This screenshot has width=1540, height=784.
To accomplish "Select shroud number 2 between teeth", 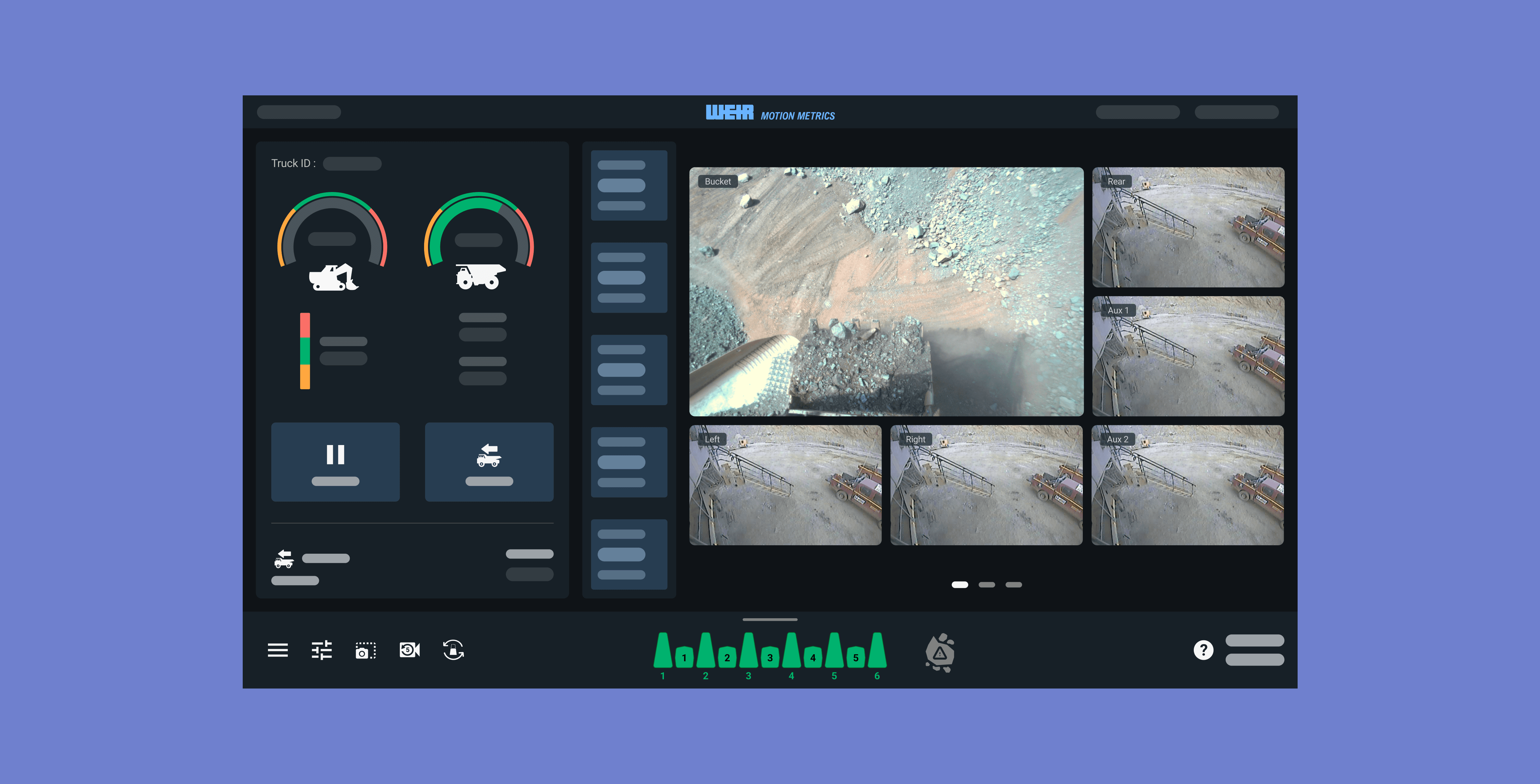I will (727, 657).
